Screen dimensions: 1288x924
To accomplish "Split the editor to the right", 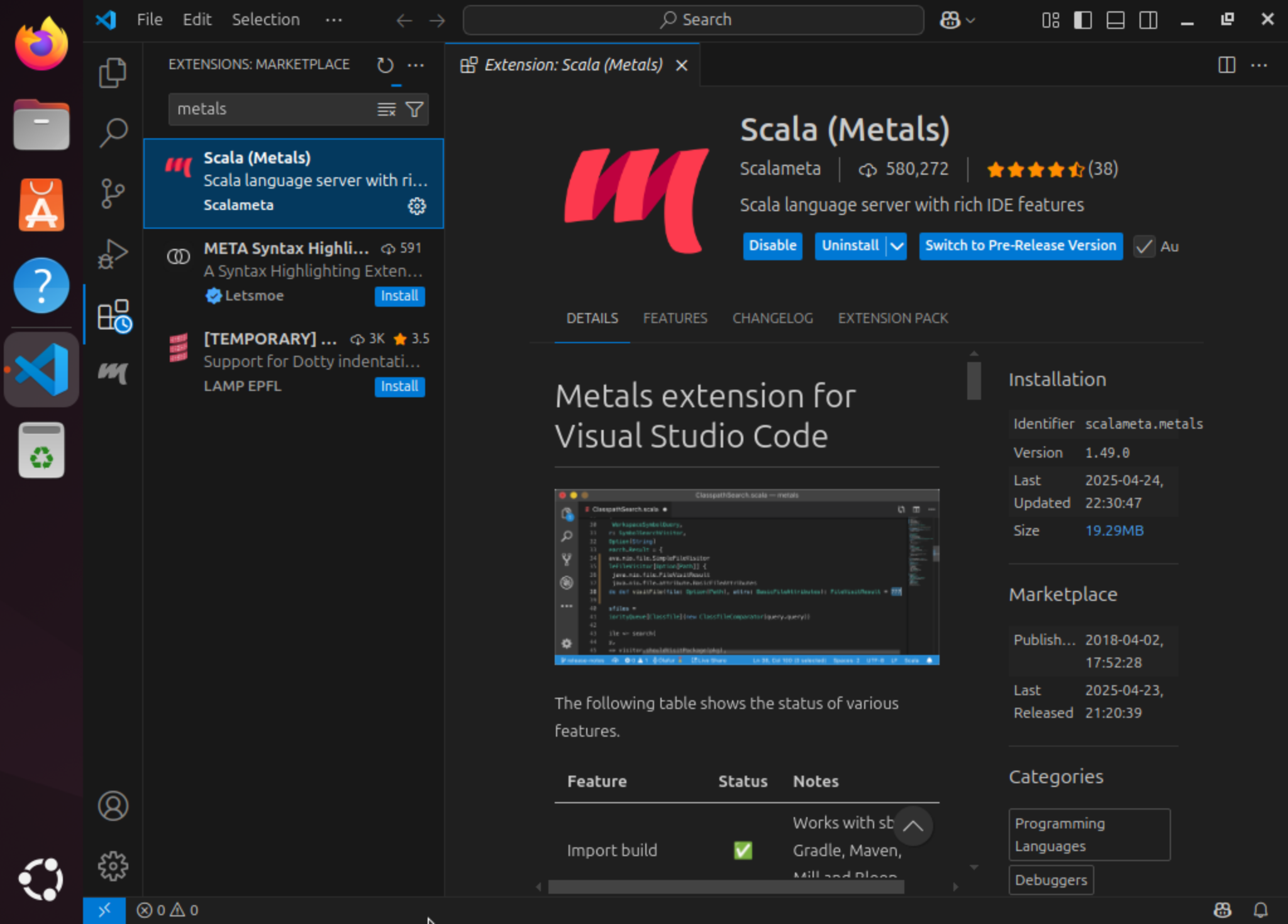I will (1226, 65).
